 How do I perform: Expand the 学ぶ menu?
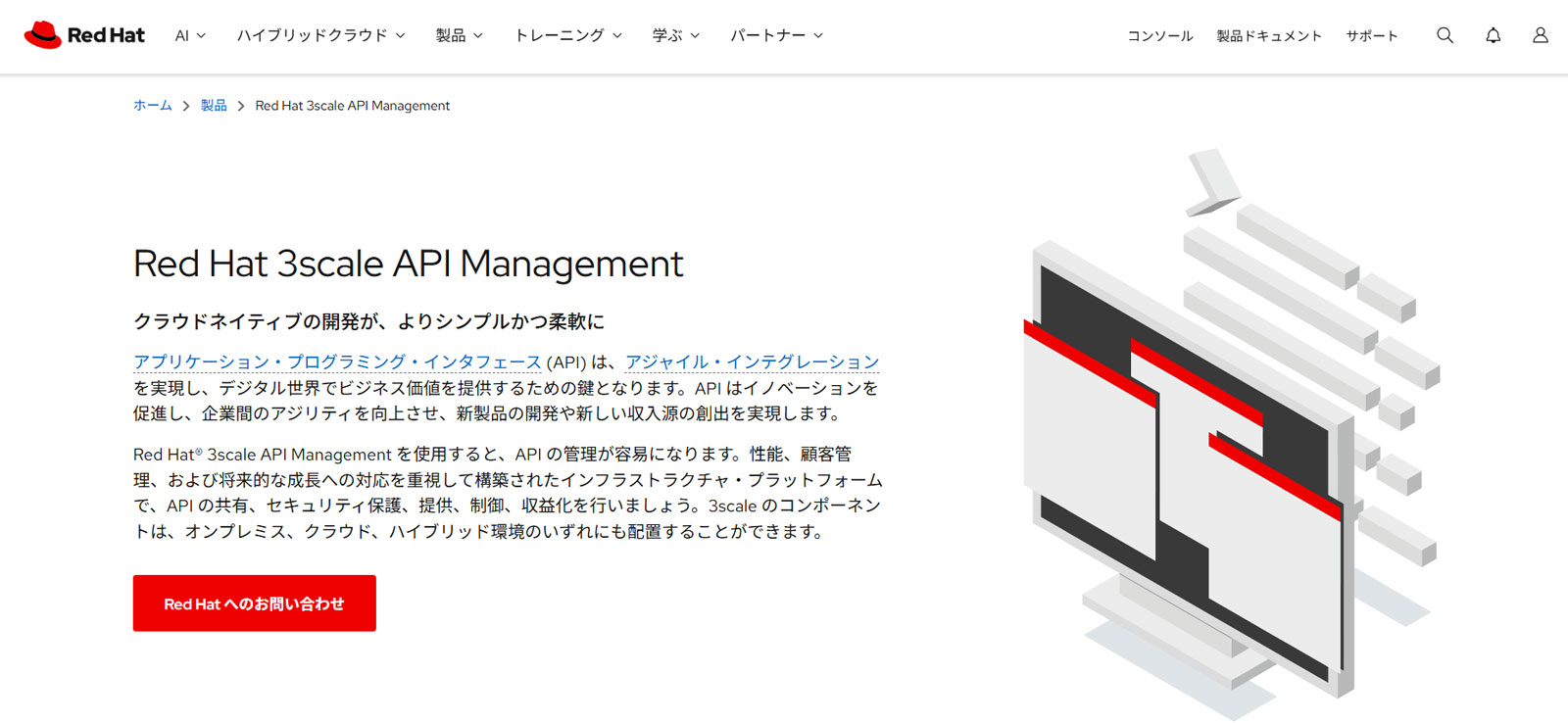[x=676, y=35]
